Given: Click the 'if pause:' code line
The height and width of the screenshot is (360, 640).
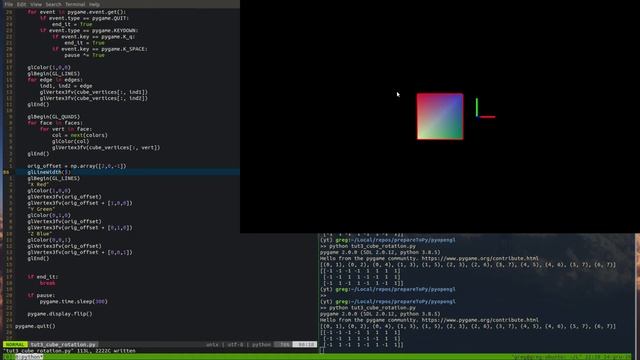Looking at the screenshot, I should tap(41, 296).
